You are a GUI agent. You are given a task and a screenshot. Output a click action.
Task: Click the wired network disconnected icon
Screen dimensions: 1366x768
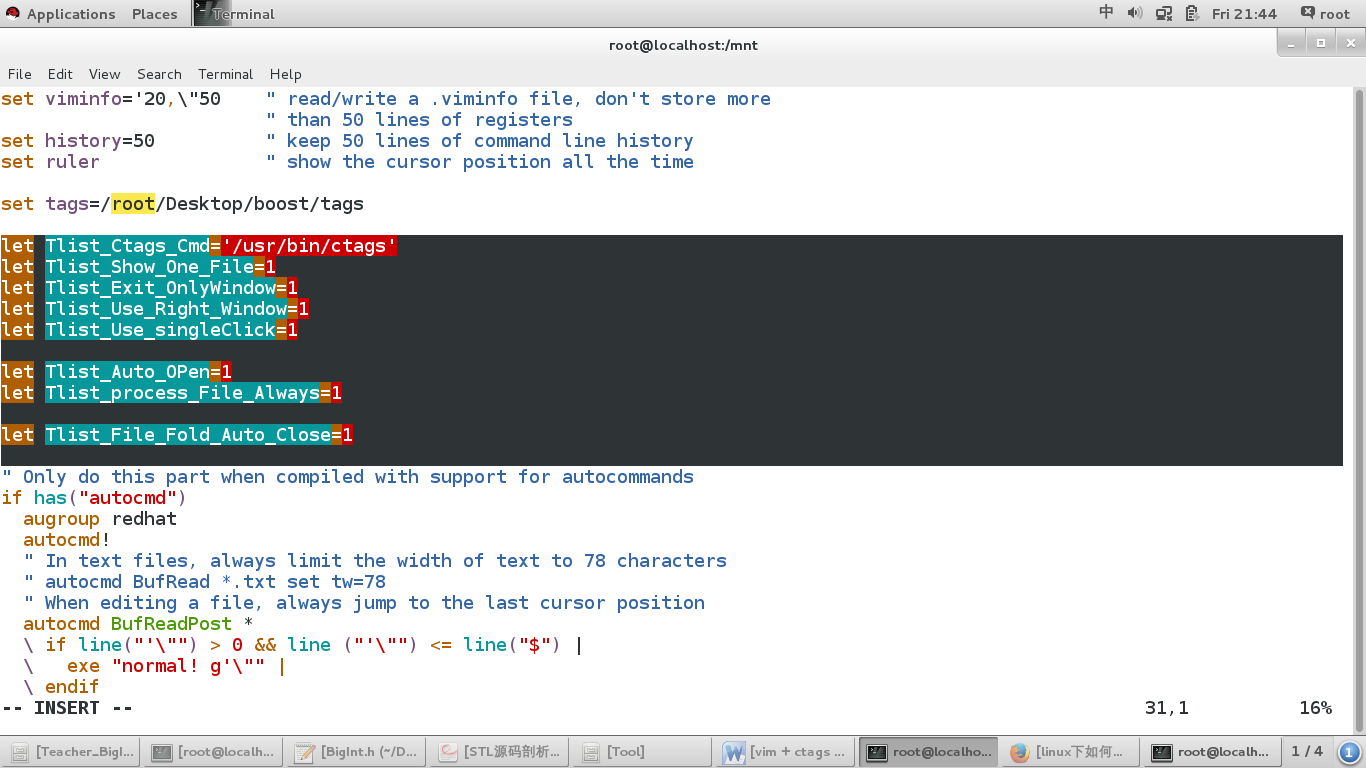pyautogui.click(x=1163, y=13)
